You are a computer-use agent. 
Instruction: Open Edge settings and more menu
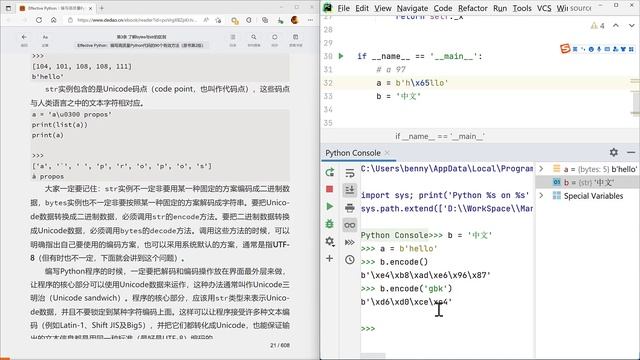310,20
